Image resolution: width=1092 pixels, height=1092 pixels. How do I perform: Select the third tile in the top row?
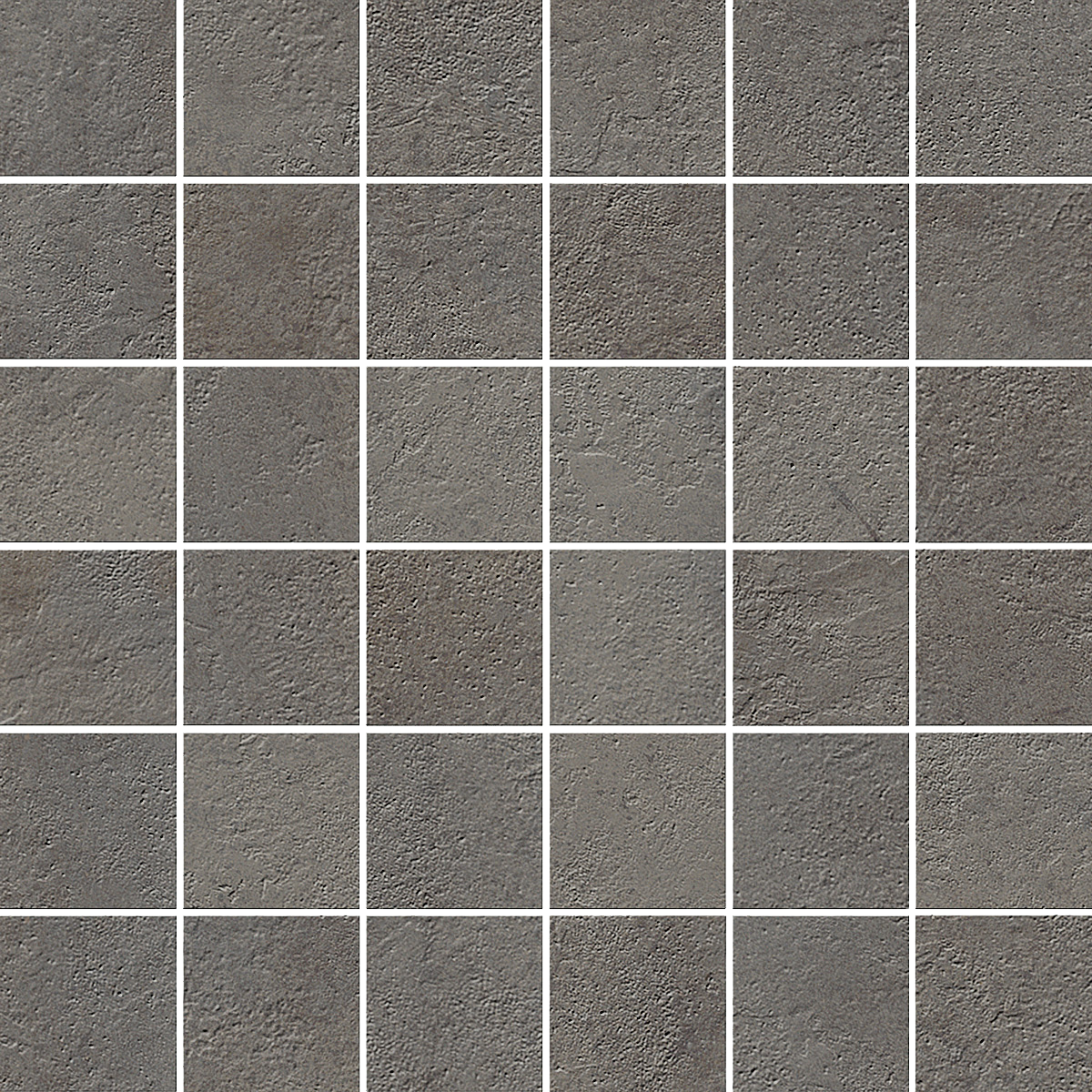click(x=454, y=86)
